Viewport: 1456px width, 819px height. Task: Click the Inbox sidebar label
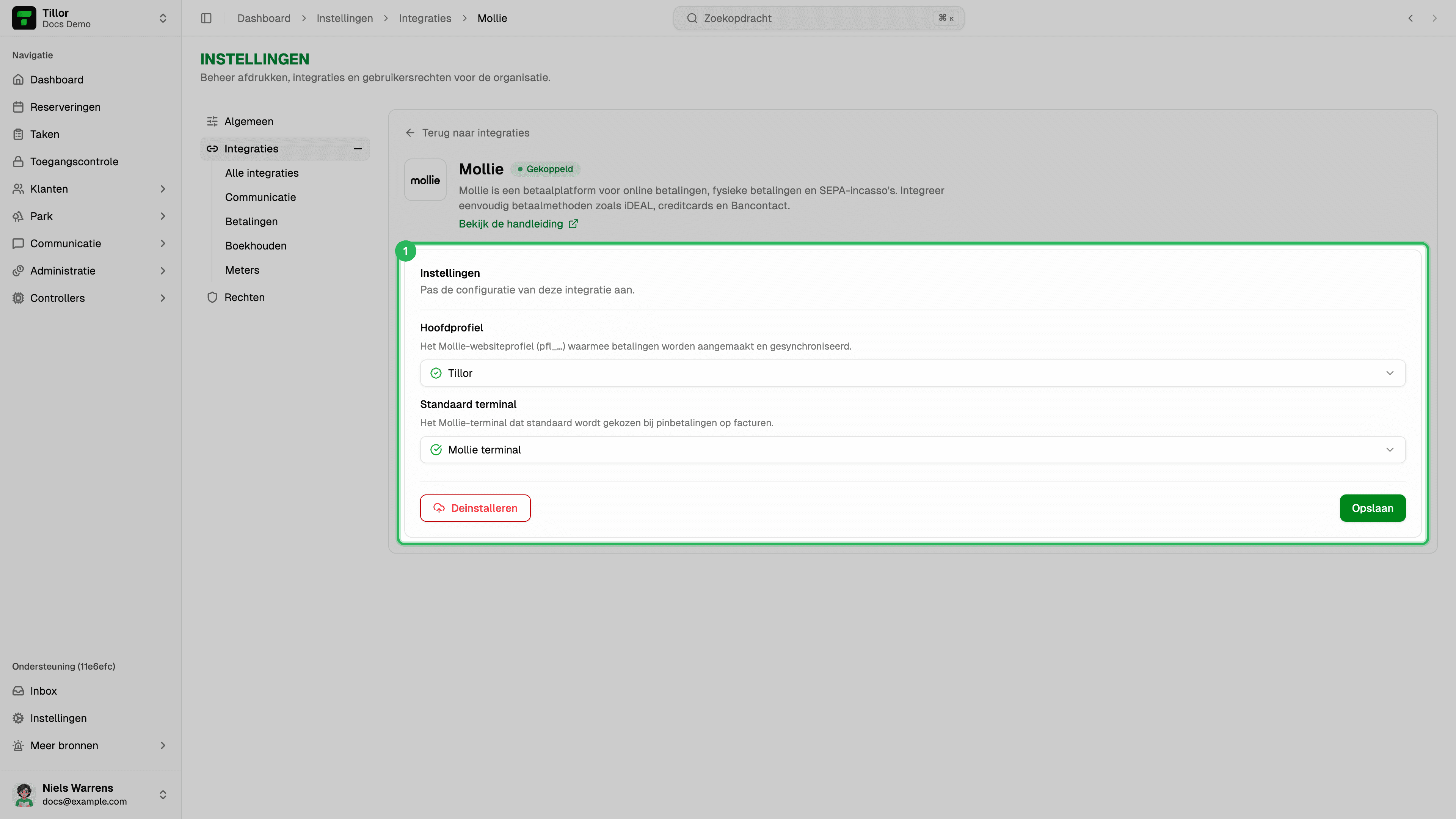pyautogui.click(x=44, y=691)
